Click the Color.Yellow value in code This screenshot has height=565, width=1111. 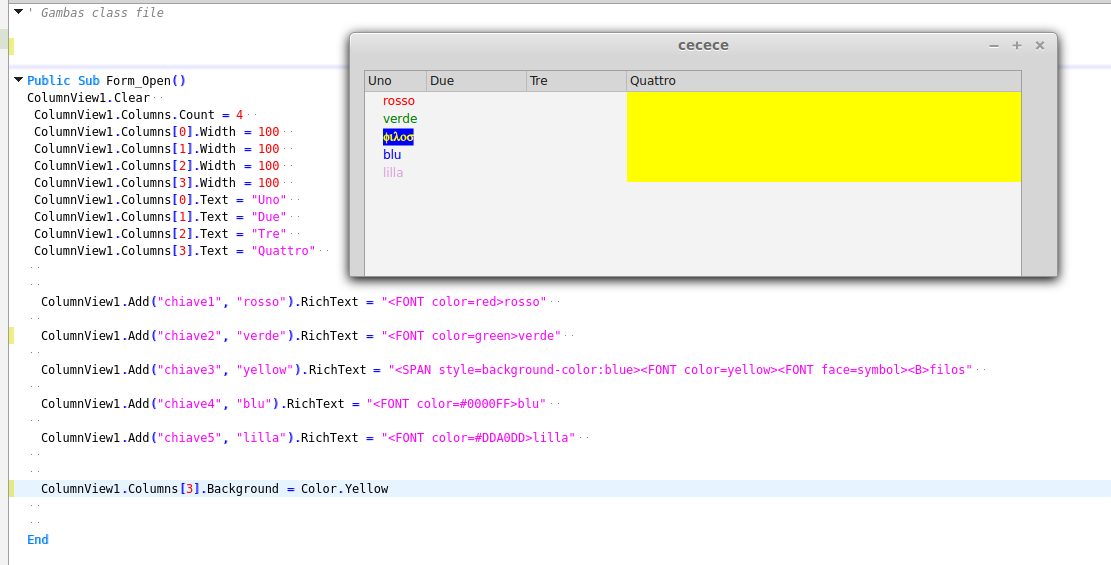point(344,489)
